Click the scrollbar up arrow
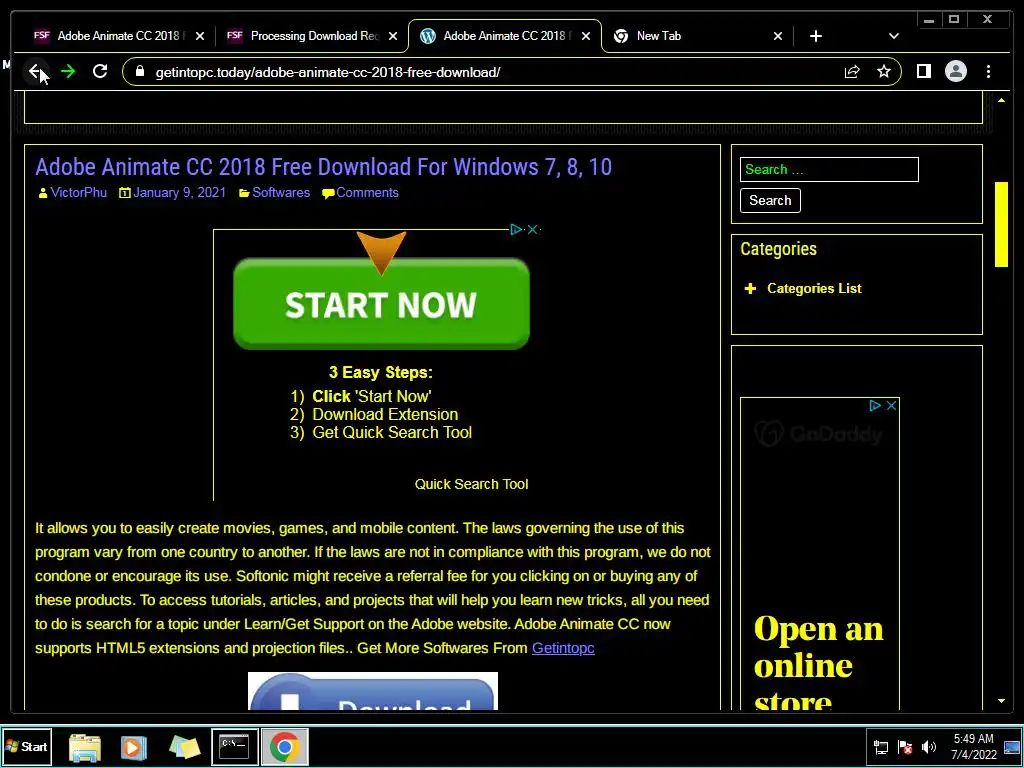 tap(1001, 101)
